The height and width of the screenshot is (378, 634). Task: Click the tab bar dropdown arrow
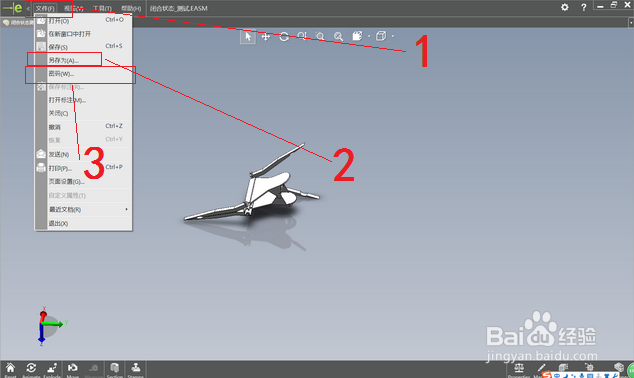point(631,23)
